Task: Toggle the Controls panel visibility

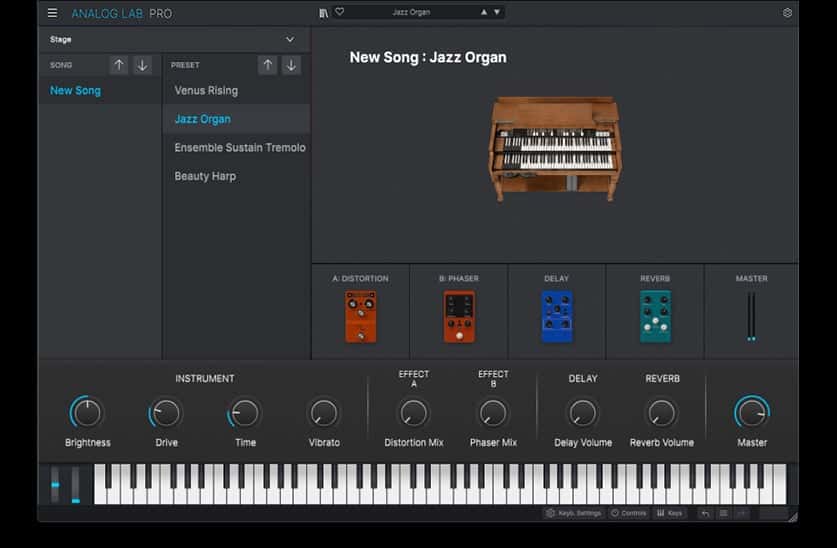Action: point(629,513)
